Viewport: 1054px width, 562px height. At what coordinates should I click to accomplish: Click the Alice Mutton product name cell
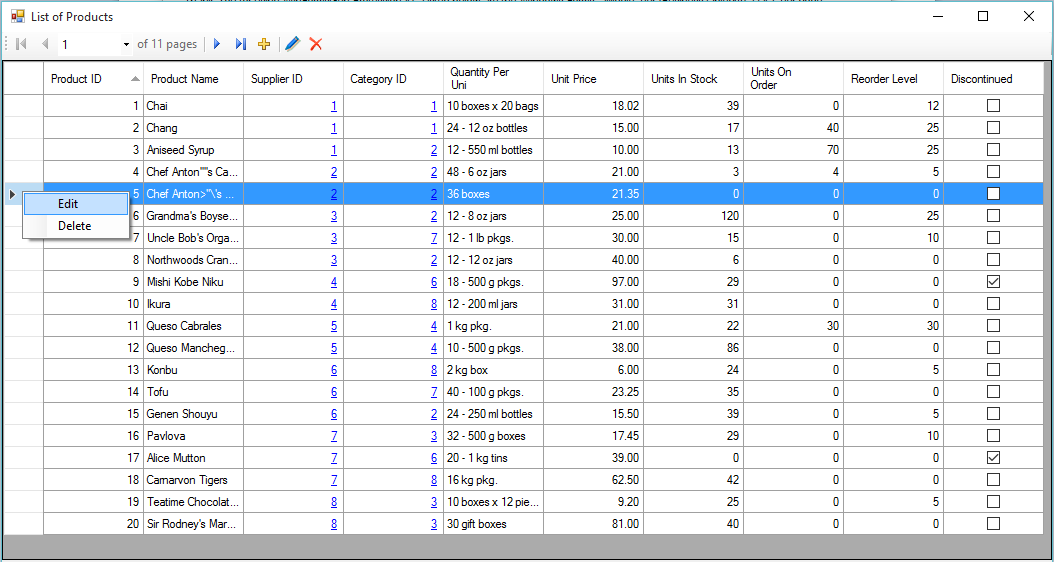click(194, 458)
